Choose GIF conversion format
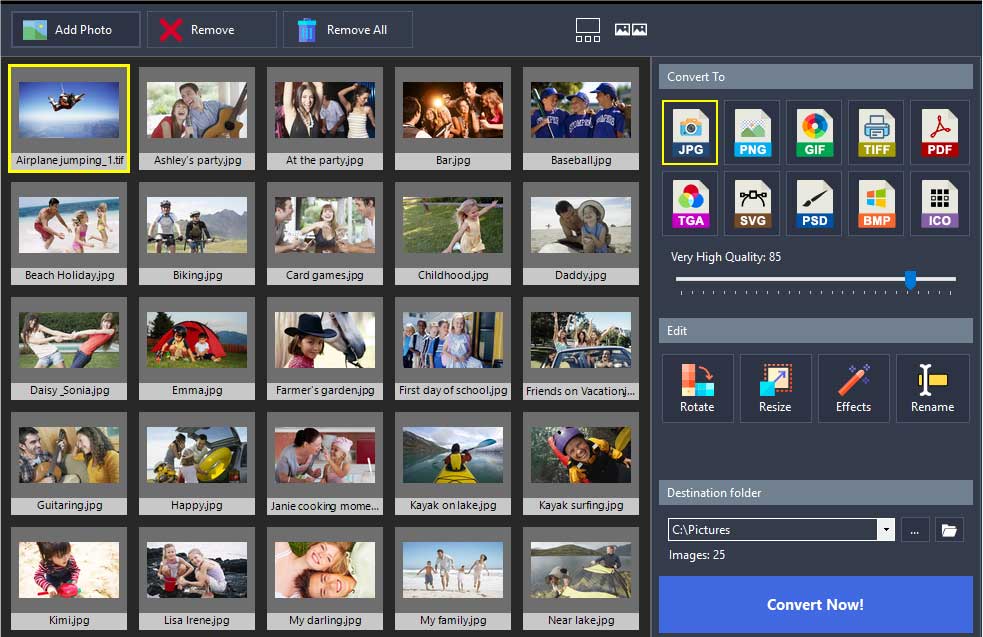983x637 pixels. (814, 131)
